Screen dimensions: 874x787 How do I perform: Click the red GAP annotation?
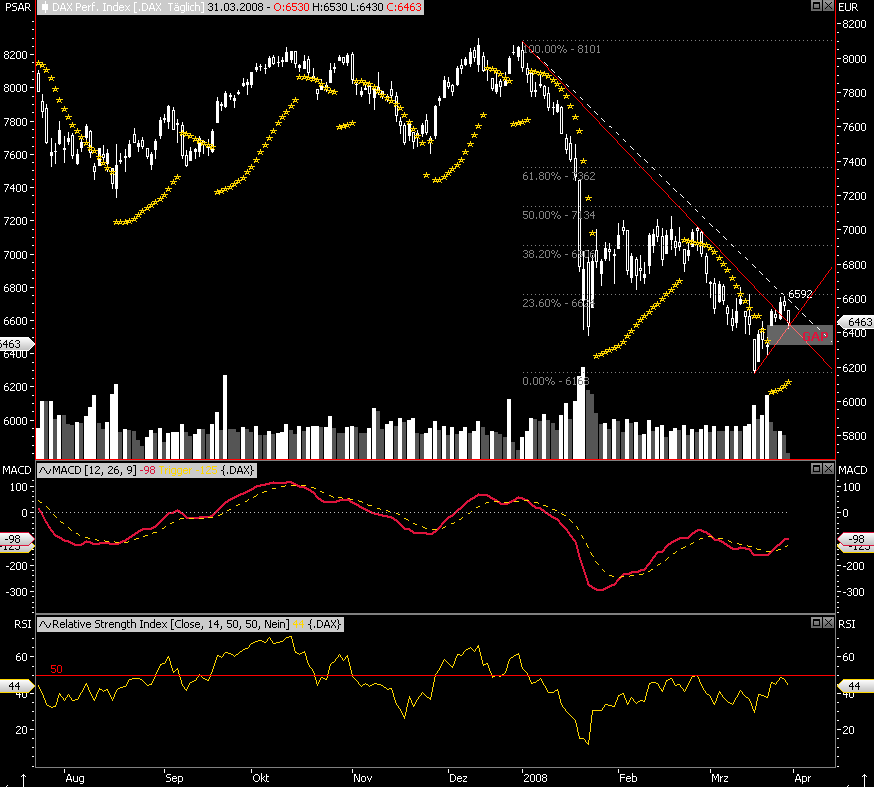pos(815,336)
